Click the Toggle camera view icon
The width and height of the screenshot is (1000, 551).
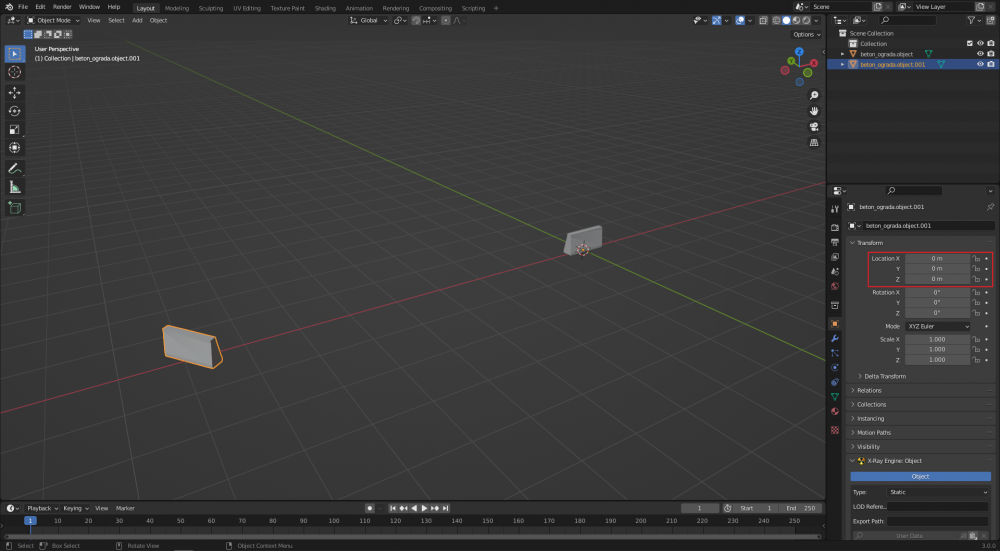pyautogui.click(x=815, y=126)
